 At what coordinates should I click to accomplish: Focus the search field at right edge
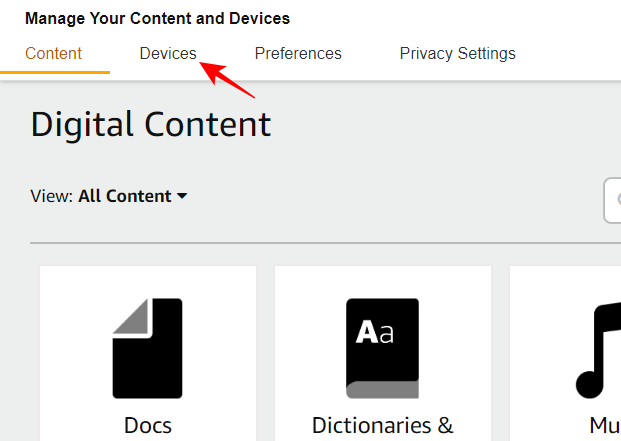pyautogui.click(x=613, y=201)
